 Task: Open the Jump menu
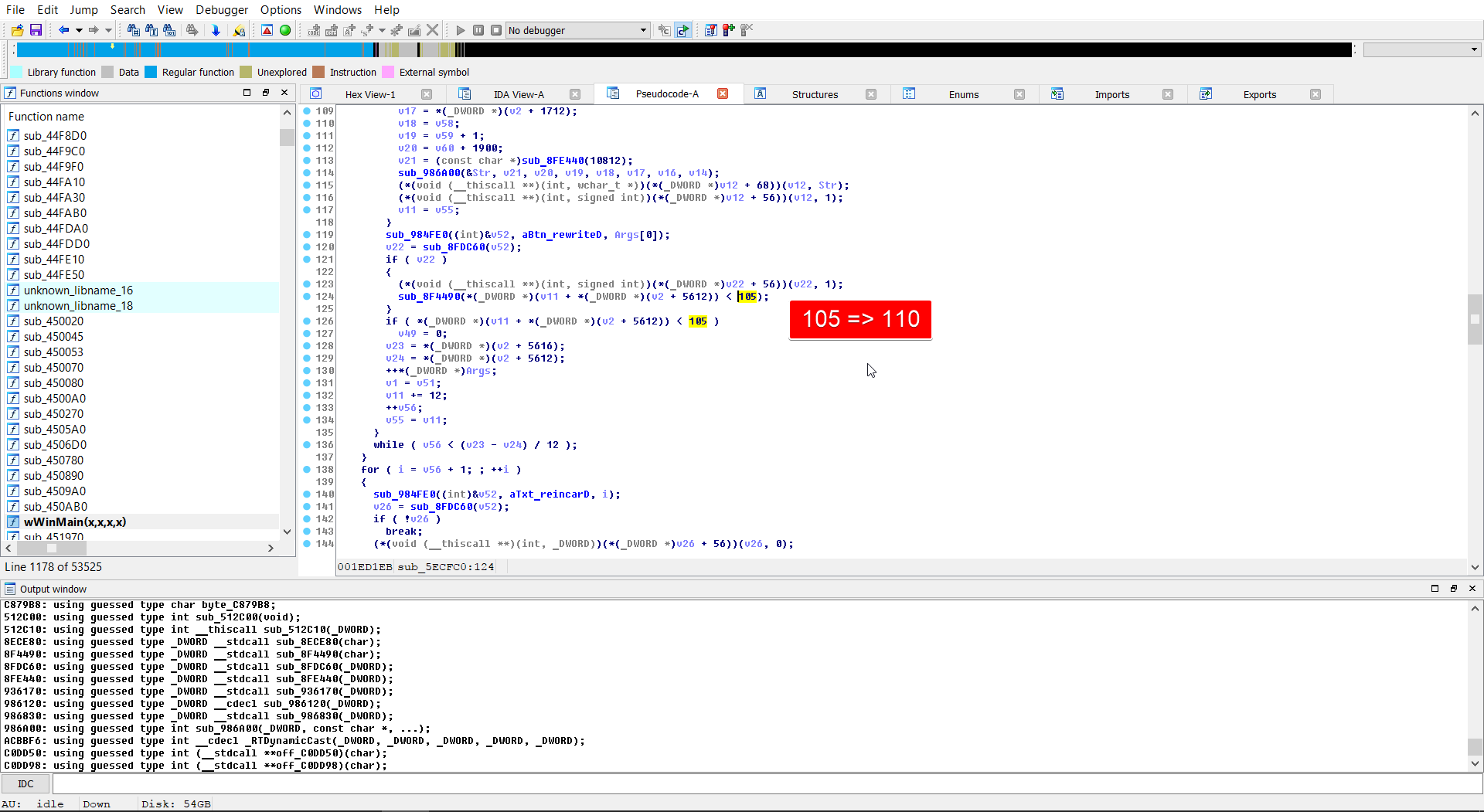(x=83, y=9)
